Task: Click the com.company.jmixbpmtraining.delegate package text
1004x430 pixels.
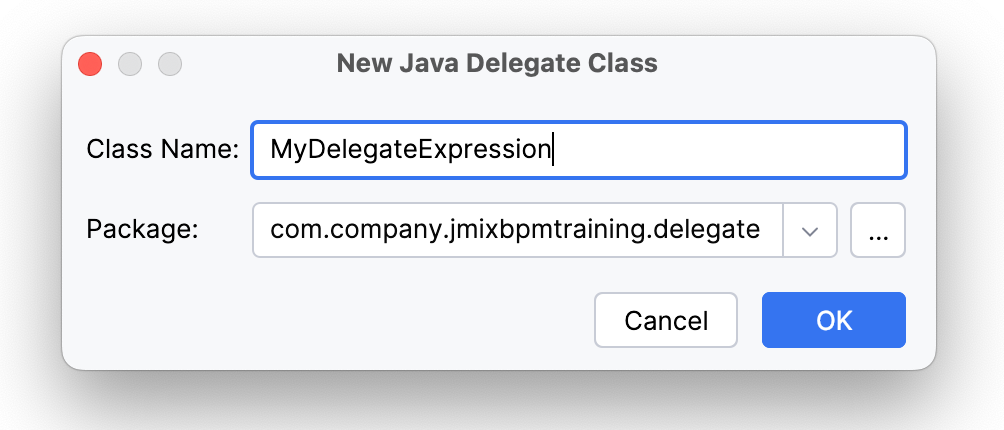Action: [514, 230]
